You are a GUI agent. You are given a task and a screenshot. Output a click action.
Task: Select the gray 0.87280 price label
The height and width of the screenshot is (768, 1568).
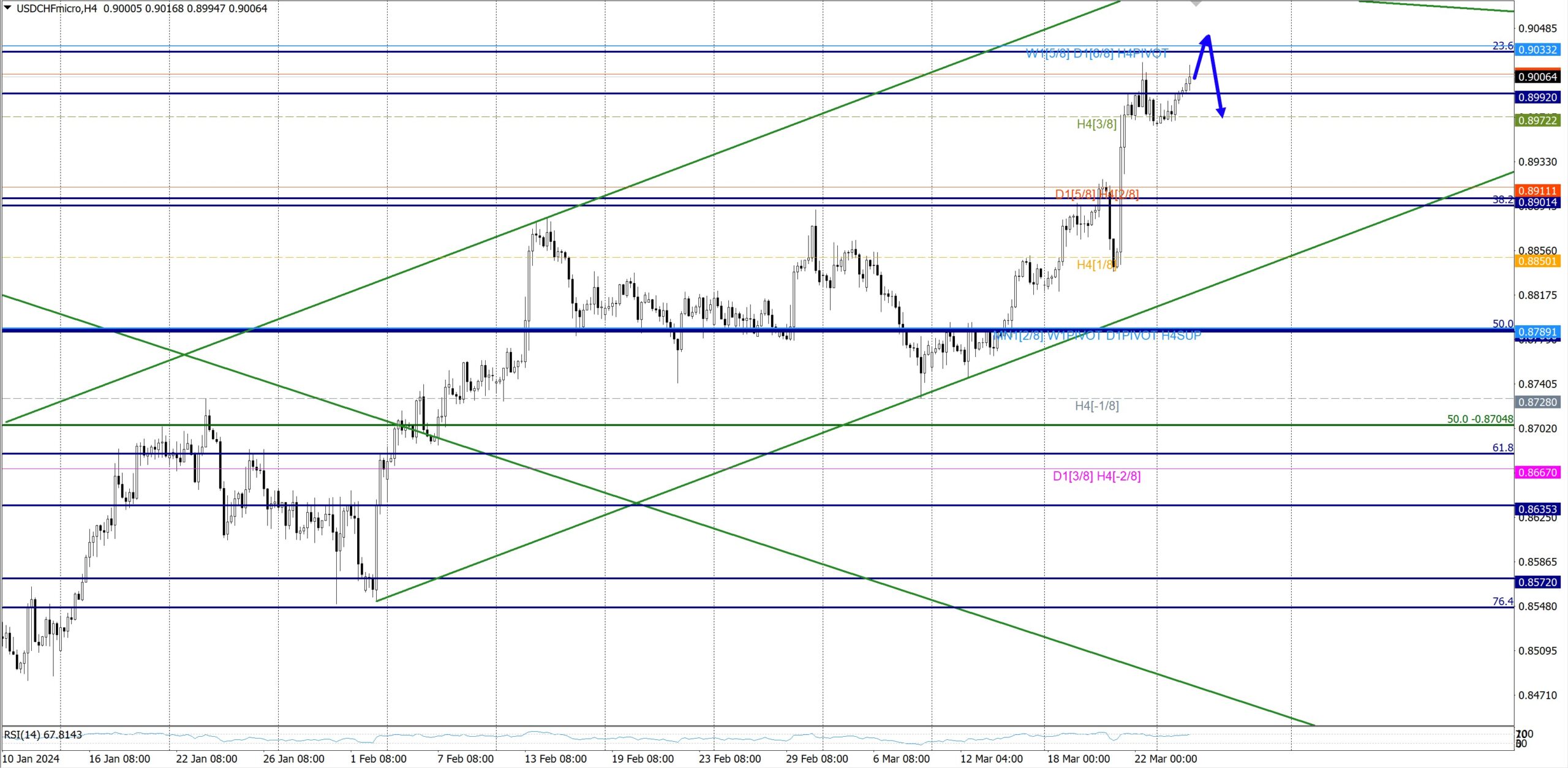(1537, 402)
